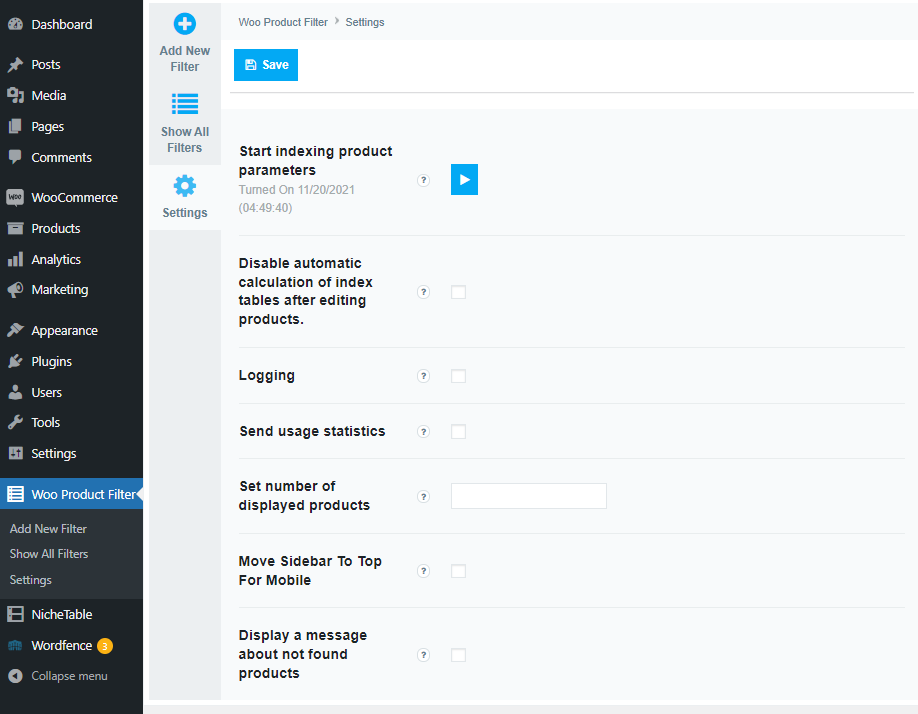Open the Posts menu
Viewport: 918px width, 714px height.
point(42,63)
